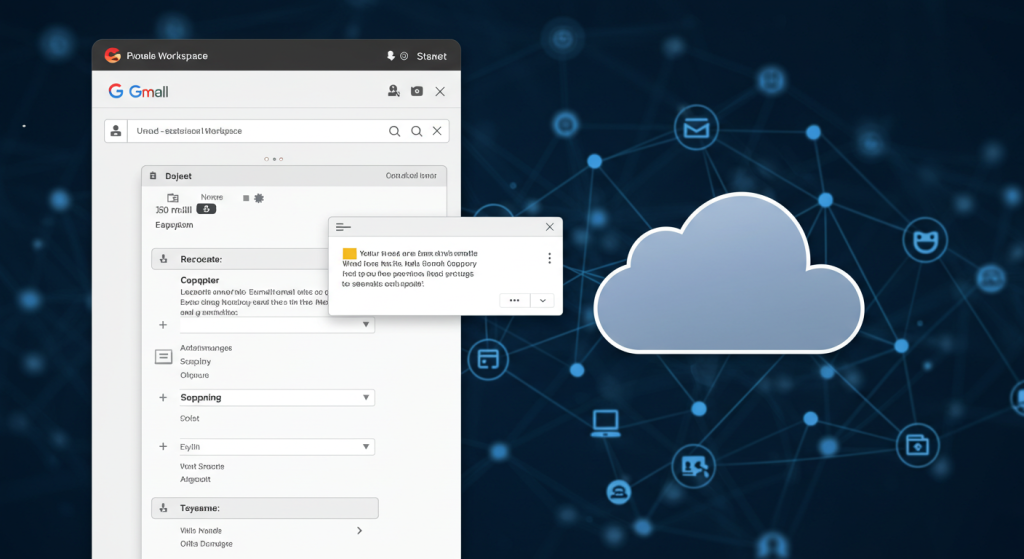This screenshot has height=559, width=1024.
Task: Clear the search field using its X icon
Action: pyautogui.click(x=437, y=131)
